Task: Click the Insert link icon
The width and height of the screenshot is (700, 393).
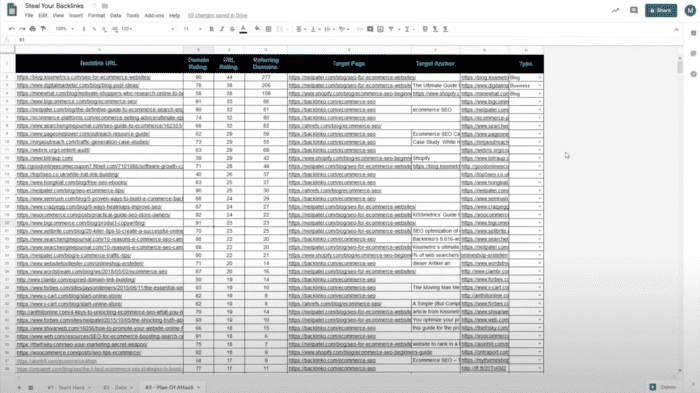Action: 360,29
